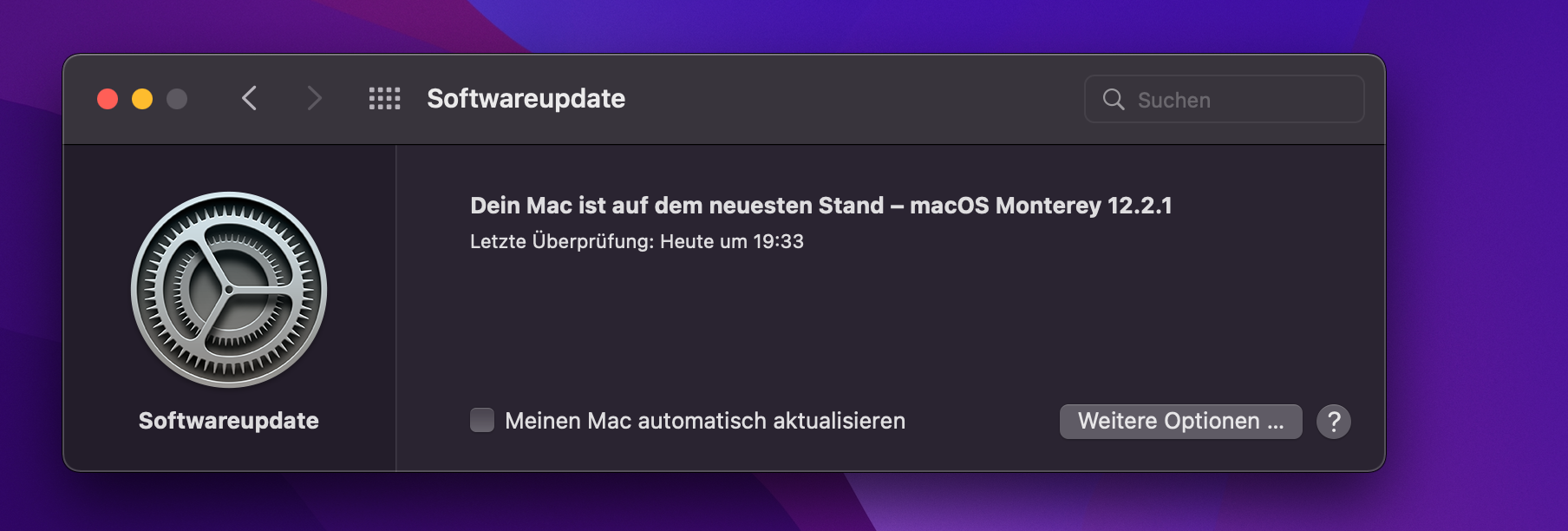The width and height of the screenshot is (1568, 531).
Task: Close the window with the red button
Action: point(108,99)
